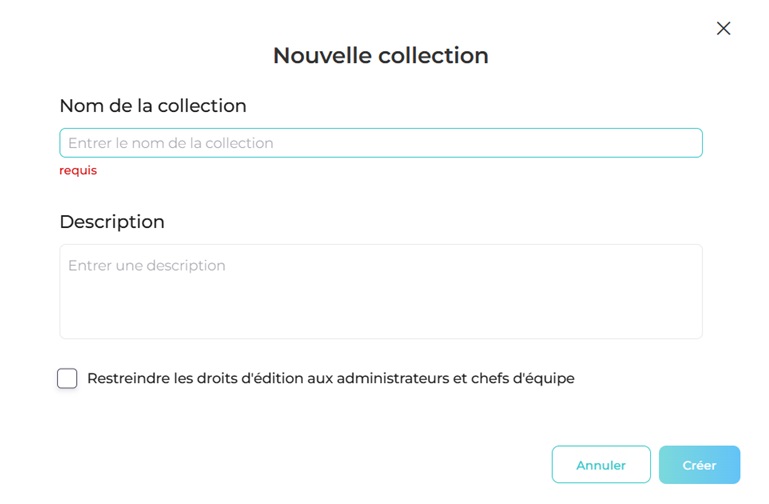Image resolution: width=769 pixels, height=504 pixels.
Task: Tick the box for administrators and team leads
Action: (67, 378)
